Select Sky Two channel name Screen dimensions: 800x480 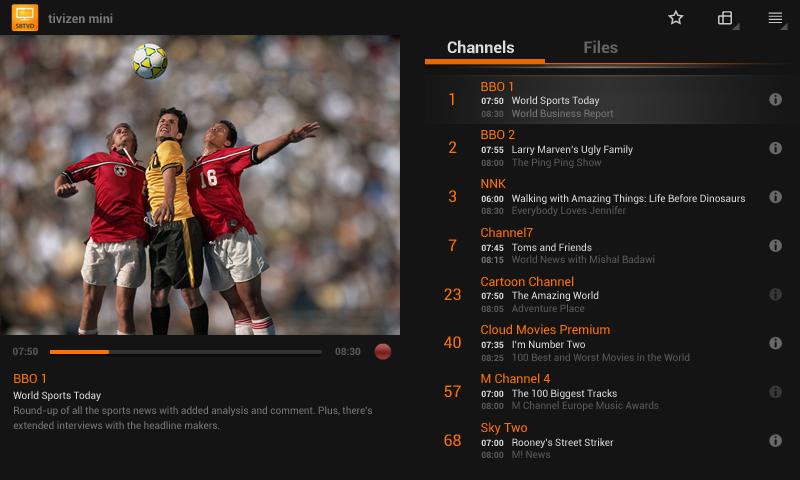point(504,427)
